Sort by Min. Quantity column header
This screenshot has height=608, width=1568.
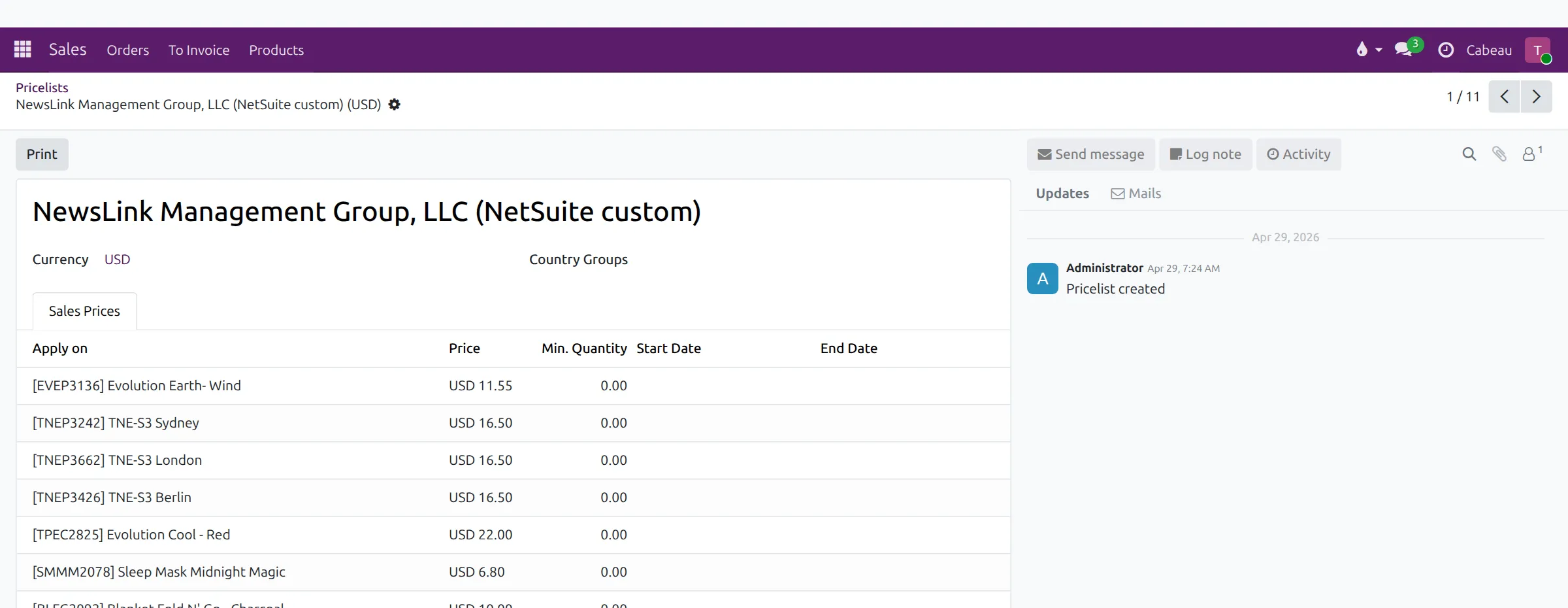(584, 348)
